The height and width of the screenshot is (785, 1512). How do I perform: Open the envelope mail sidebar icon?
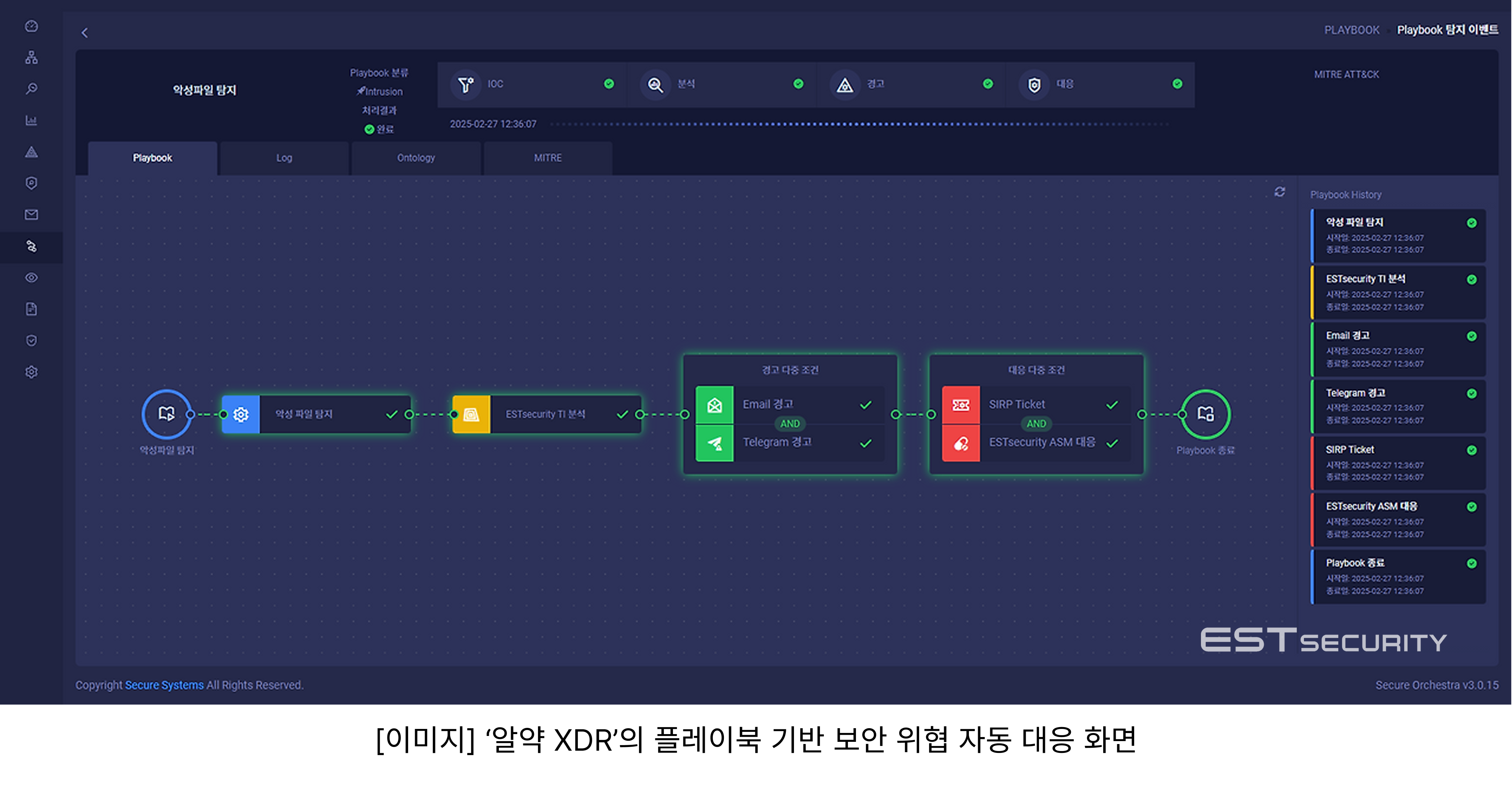click(32, 215)
